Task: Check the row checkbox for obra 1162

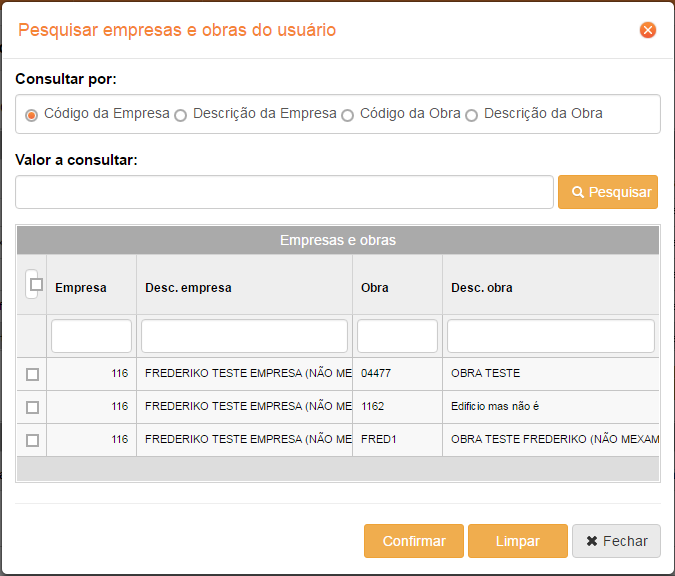Action: pyautogui.click(x=33, y=407)
